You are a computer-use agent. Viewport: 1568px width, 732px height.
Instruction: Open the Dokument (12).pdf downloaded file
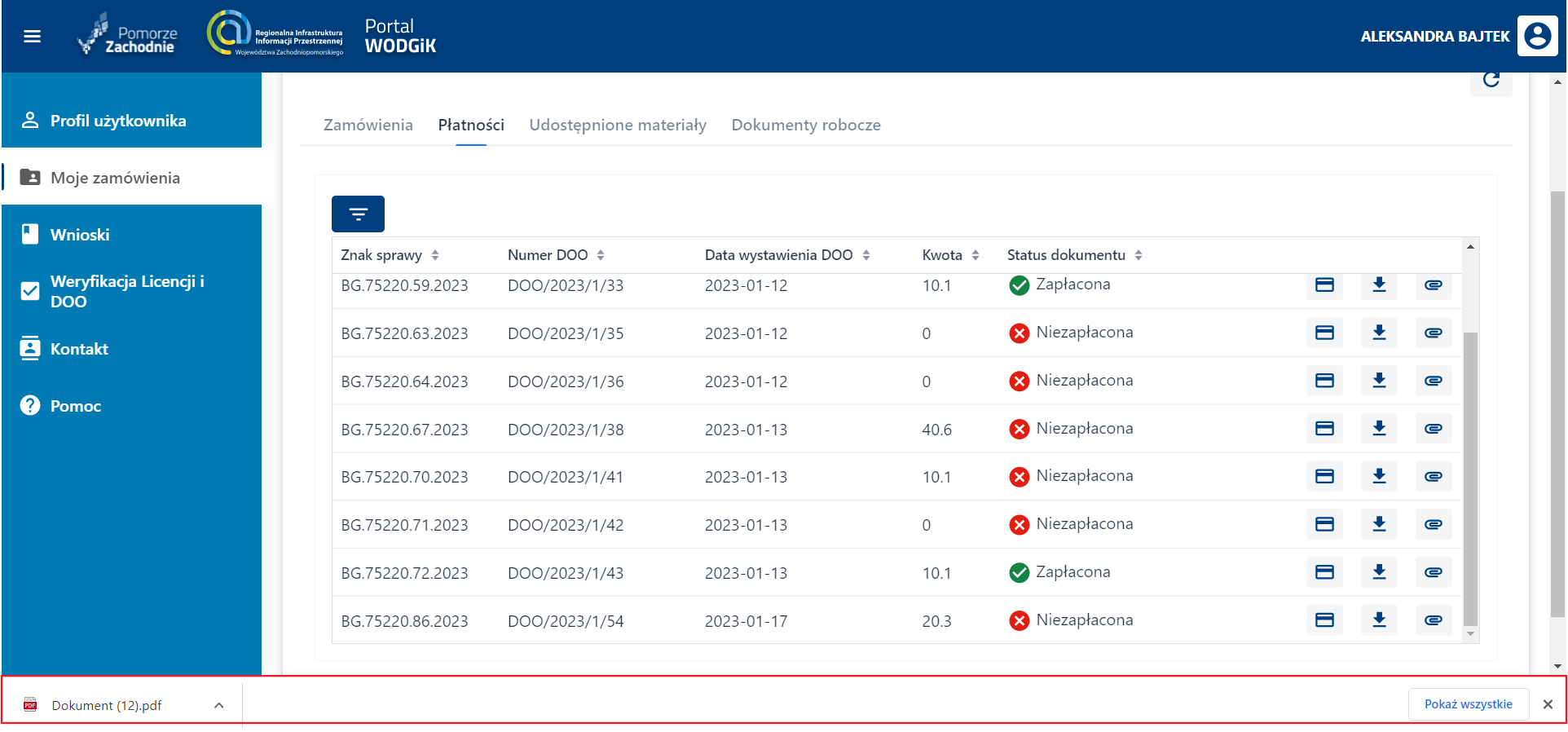[x=106, y=705]
